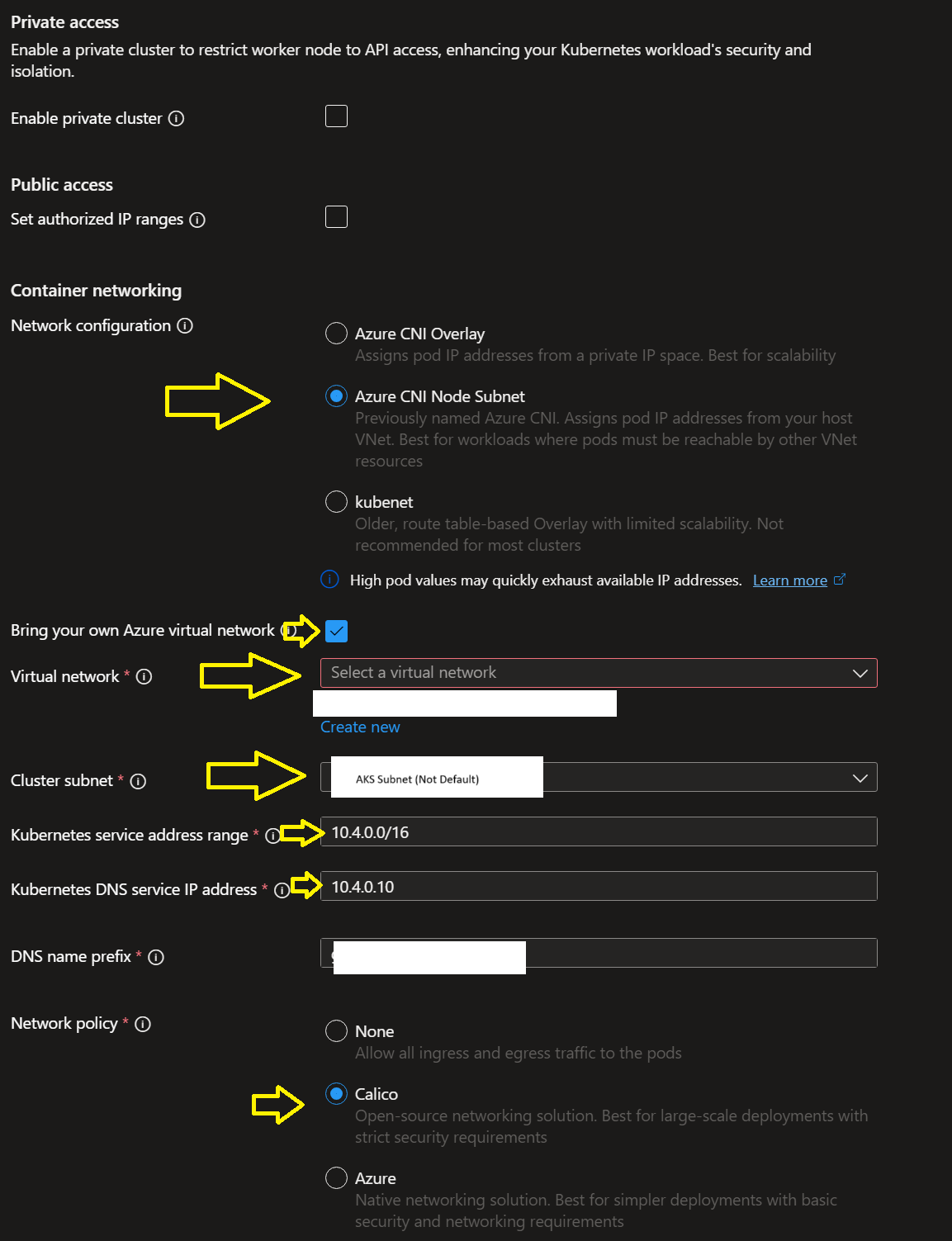Screen dimensions: 952x1241
Task: Click info icon next to Virtual network label
Action: click(144, 677)
